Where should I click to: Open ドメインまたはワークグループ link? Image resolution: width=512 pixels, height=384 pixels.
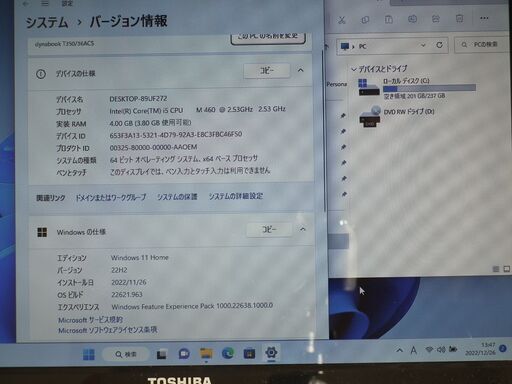click(x=111, y=197)
